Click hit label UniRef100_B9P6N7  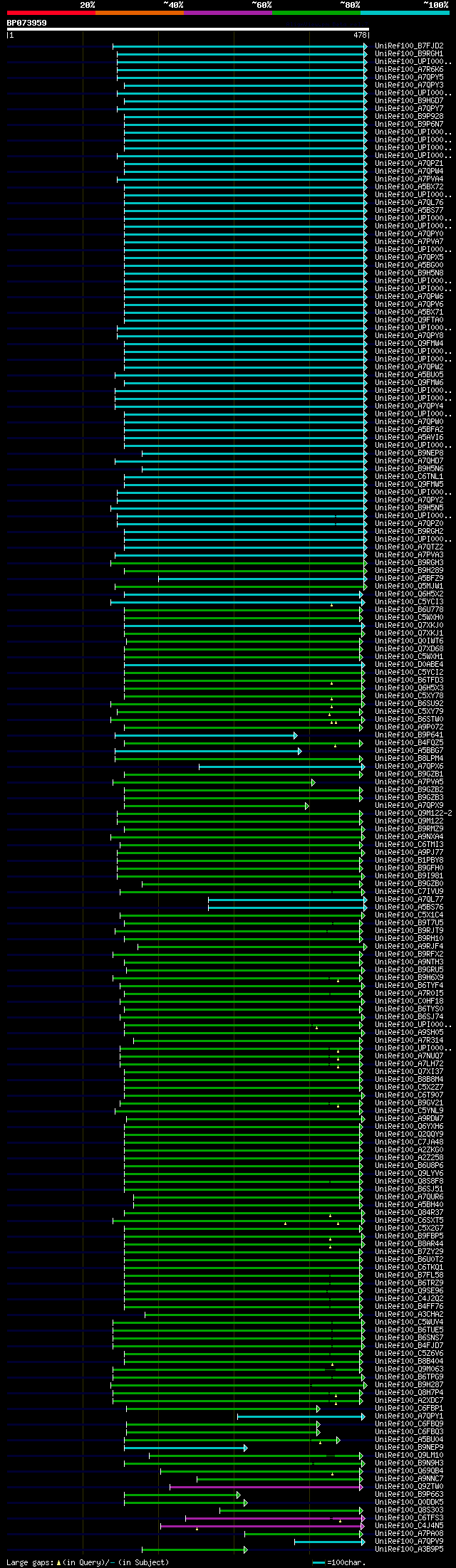tap(409, 125)
